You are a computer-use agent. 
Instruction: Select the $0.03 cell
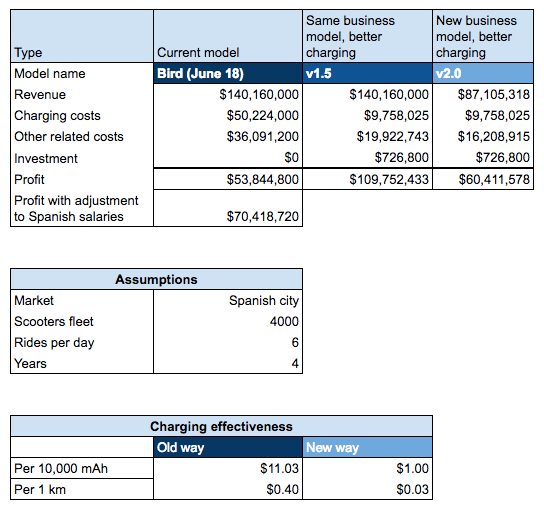coord(367,489)
